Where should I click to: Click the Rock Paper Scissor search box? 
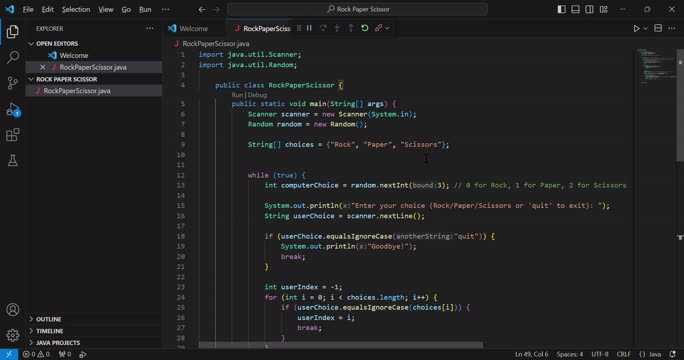click(357, 9)
